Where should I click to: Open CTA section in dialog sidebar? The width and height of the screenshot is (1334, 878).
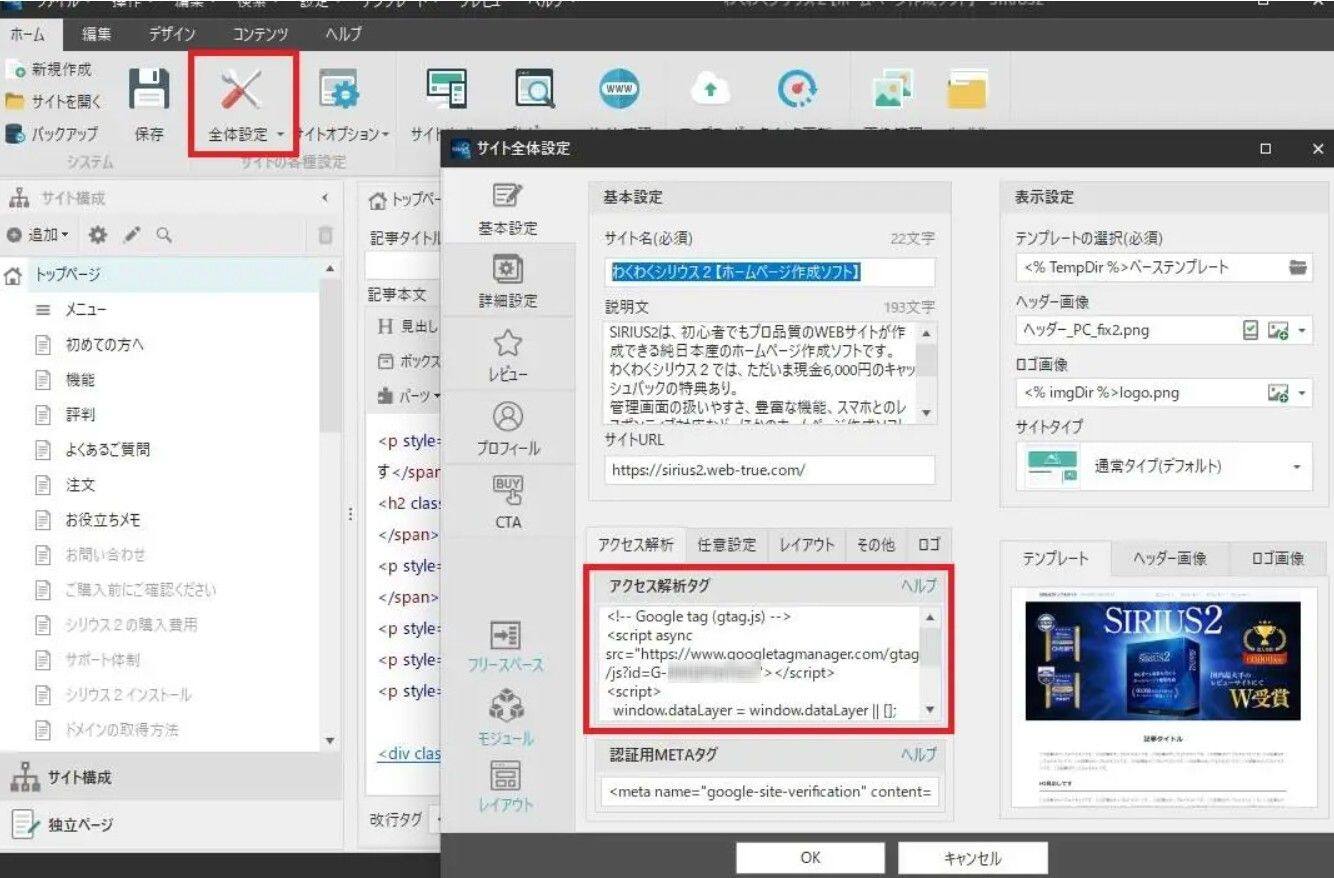pos(508,502)
